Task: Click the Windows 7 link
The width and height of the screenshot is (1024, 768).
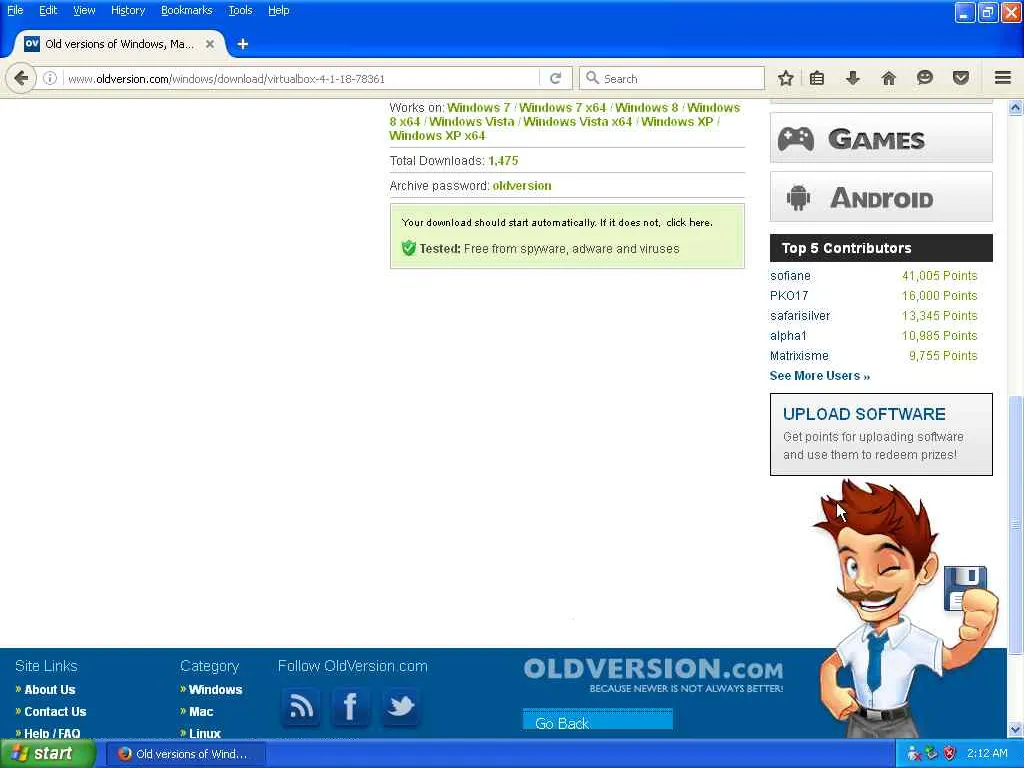Action: tap(478, 108)
